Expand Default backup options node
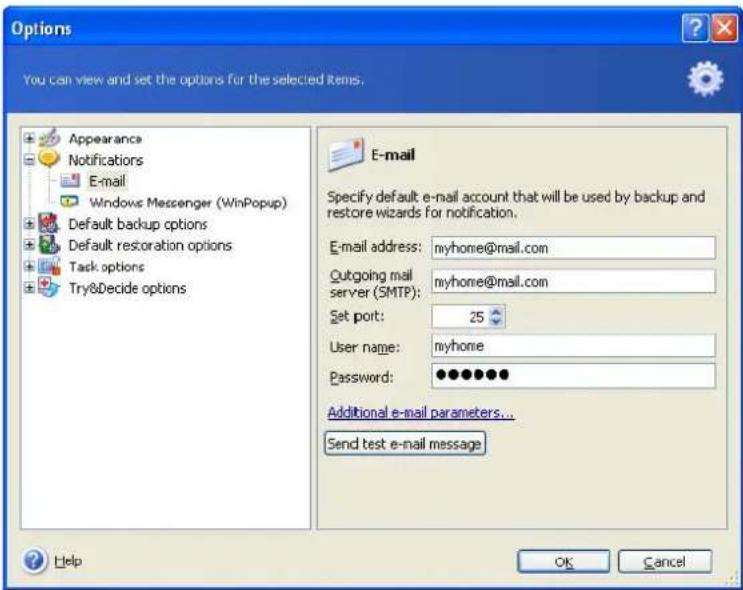 click(x=29, y=224)
